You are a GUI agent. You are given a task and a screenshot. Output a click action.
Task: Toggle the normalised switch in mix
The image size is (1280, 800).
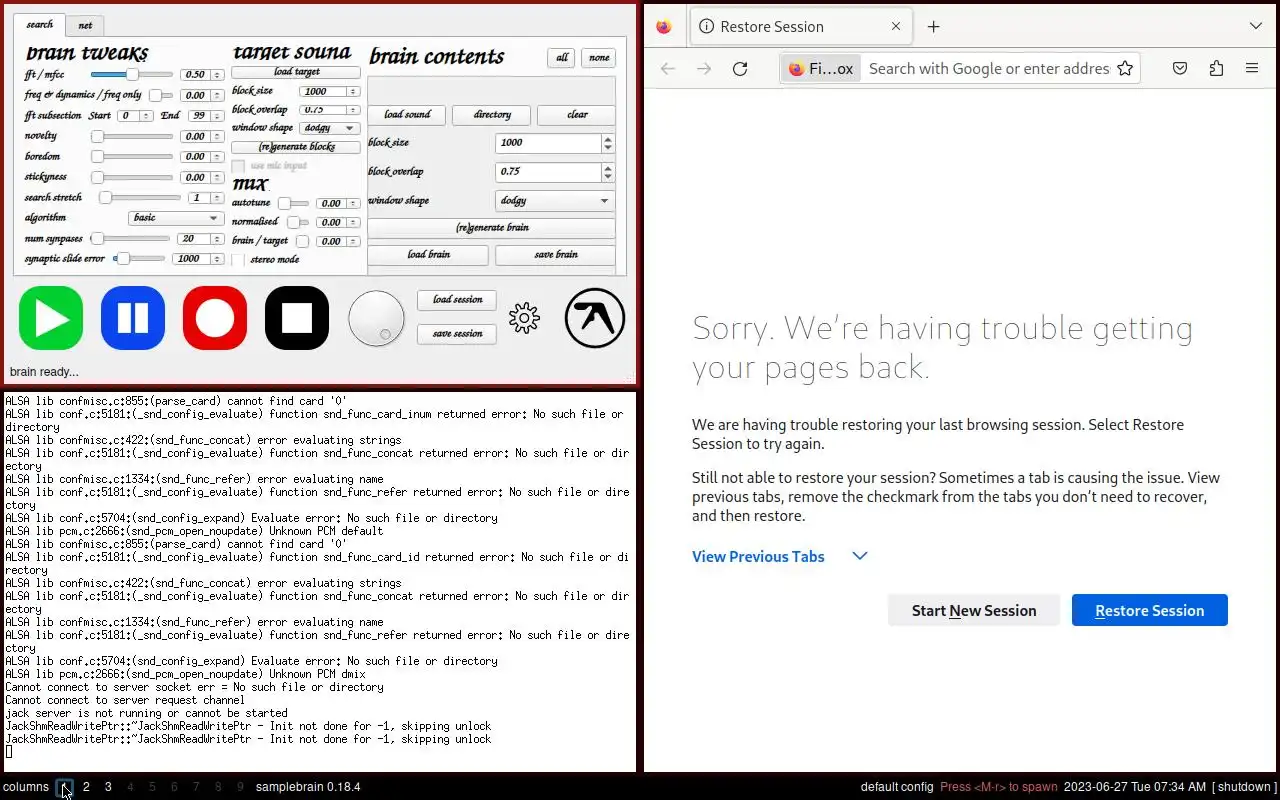click(x=296, y=222)
